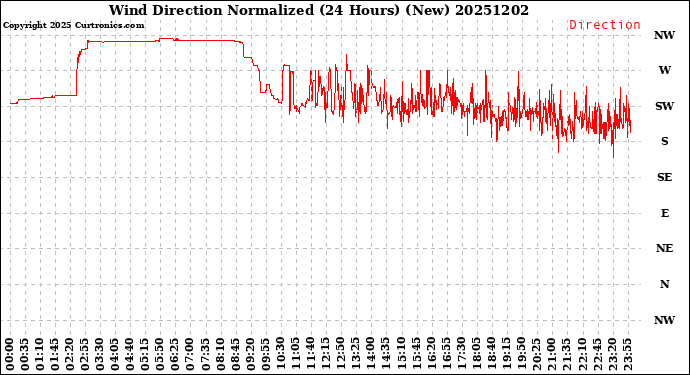Click the 11:40 time label
The width and height of the screenshot is (690, 375).
pos(311,354)
